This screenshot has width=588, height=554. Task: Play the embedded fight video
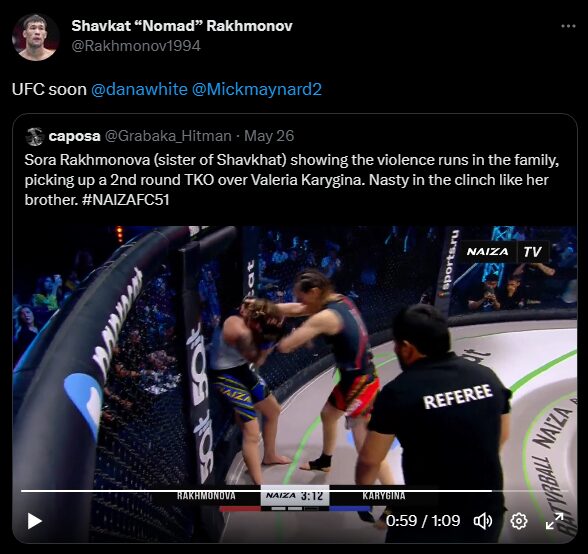(x=34, y=521)
